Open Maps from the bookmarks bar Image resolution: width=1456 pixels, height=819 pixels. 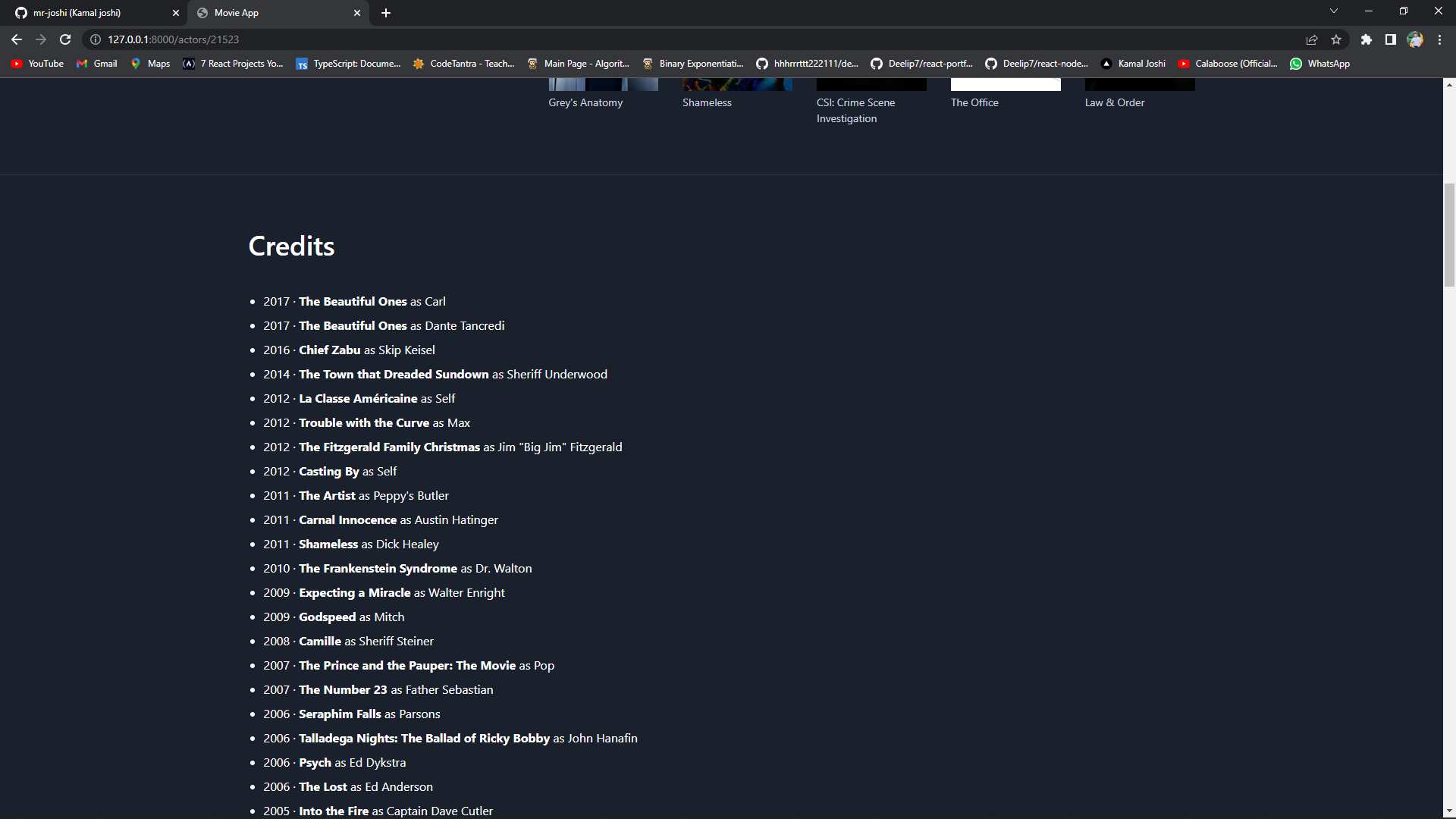coord(150,64)
